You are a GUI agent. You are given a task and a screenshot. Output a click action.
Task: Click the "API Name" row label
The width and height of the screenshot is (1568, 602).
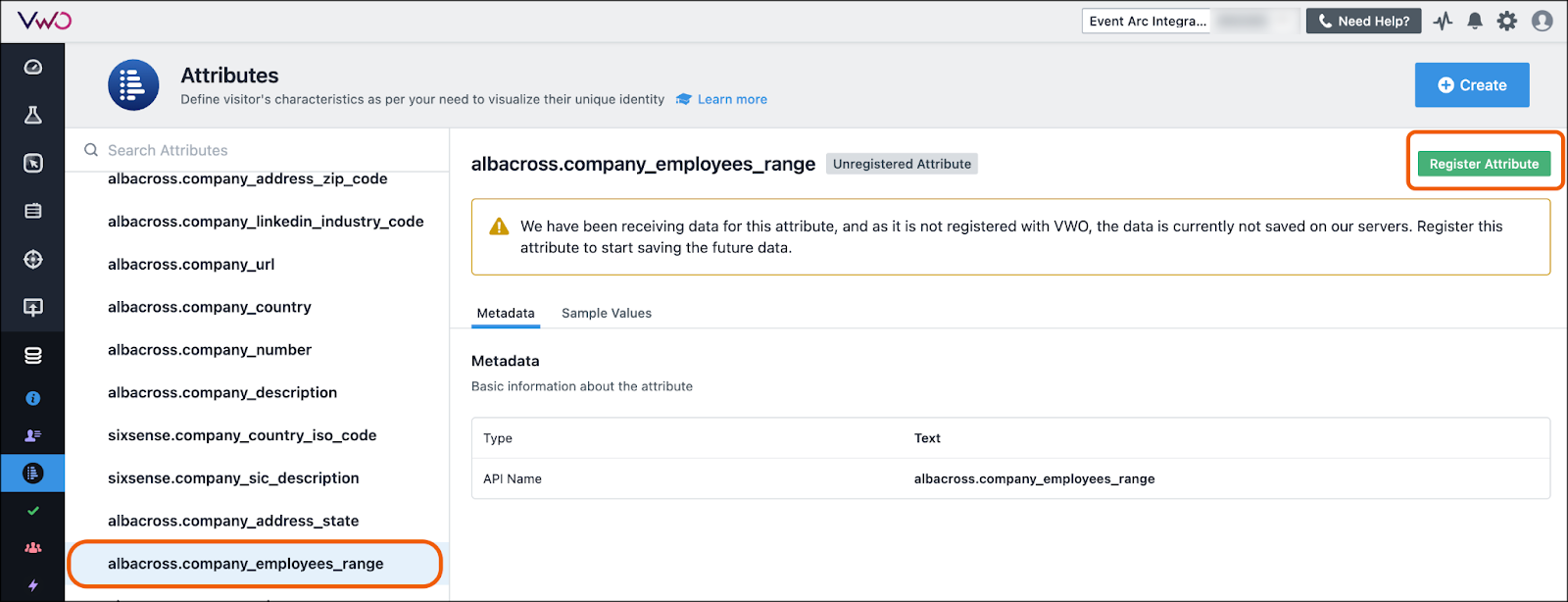click(513, 478)
